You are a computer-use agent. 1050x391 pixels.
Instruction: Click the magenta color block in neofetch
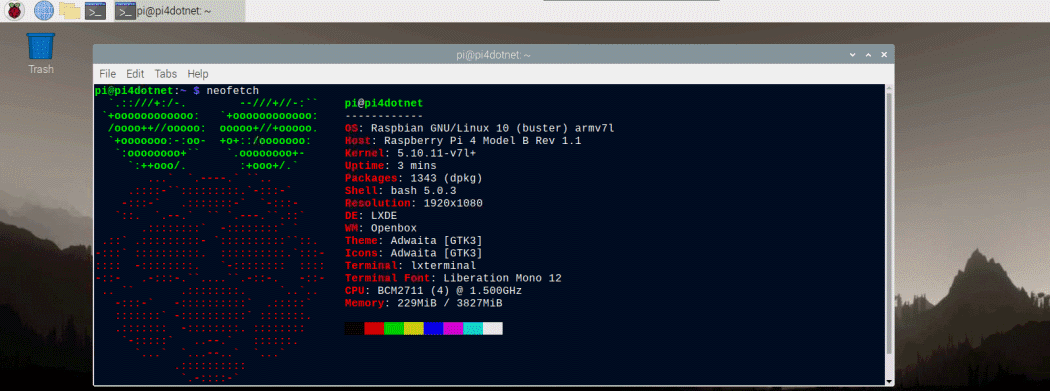pyautogui.click(x=453, y=329)
